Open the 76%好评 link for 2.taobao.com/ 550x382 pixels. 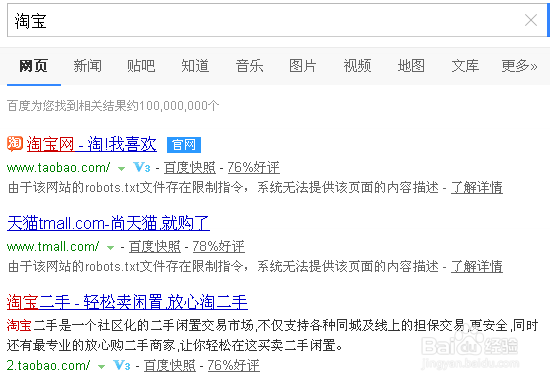(x=234, y=366)
